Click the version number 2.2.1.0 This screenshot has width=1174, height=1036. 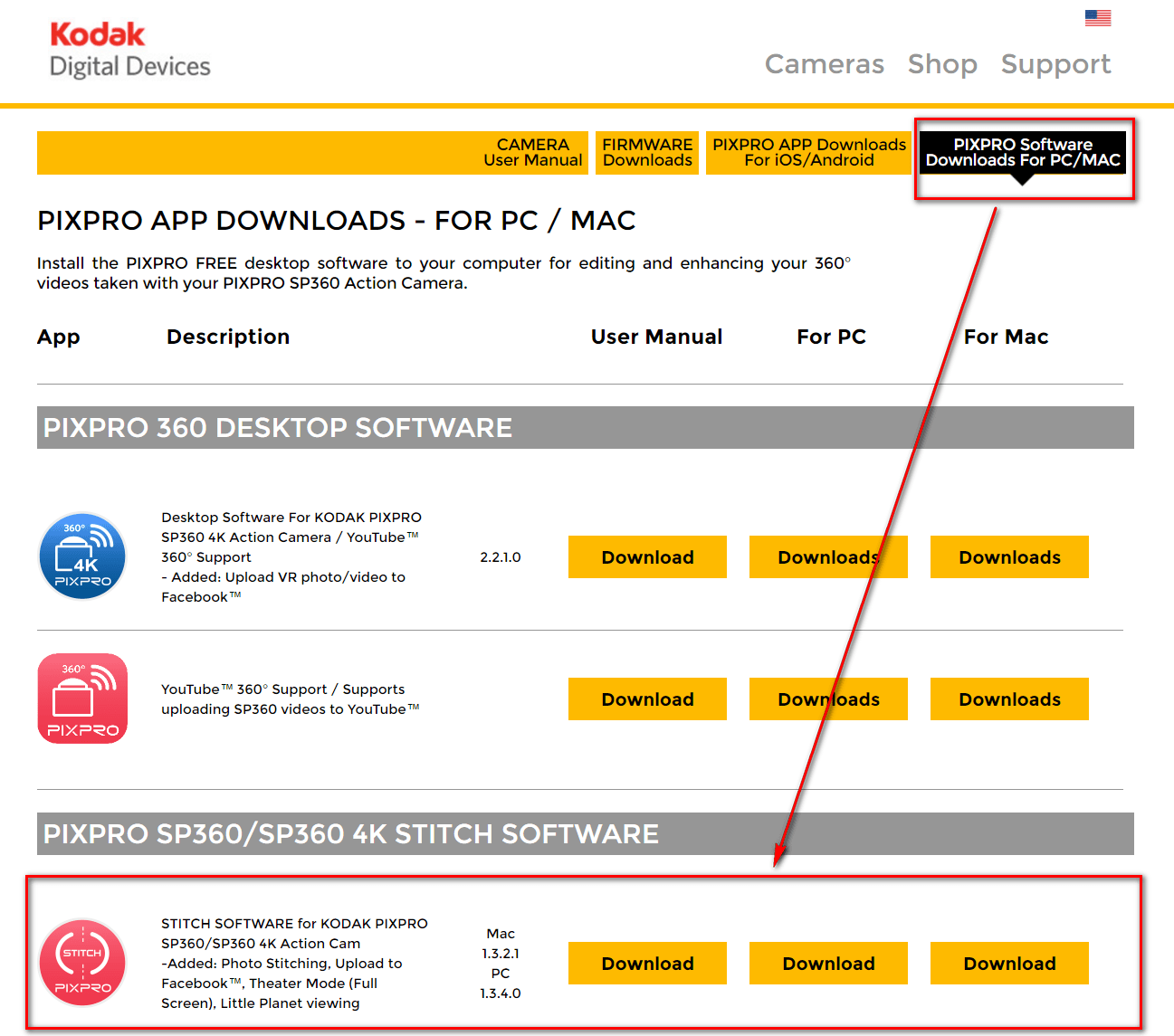[501, 557]
